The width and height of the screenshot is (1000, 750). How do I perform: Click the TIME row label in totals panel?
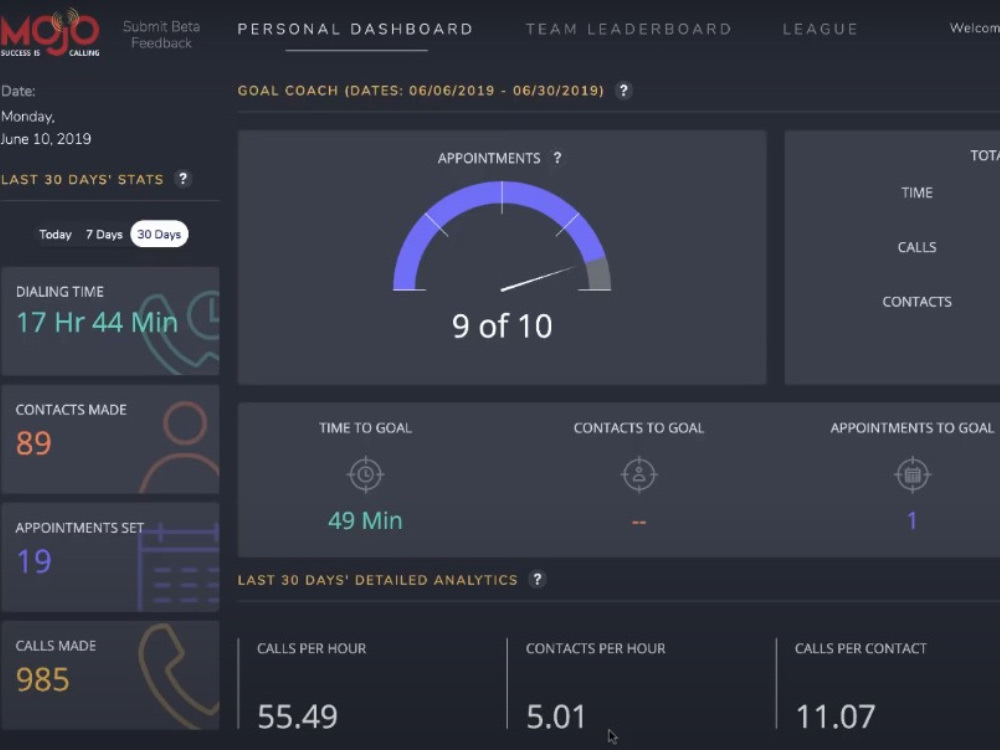tap(917, 193)
